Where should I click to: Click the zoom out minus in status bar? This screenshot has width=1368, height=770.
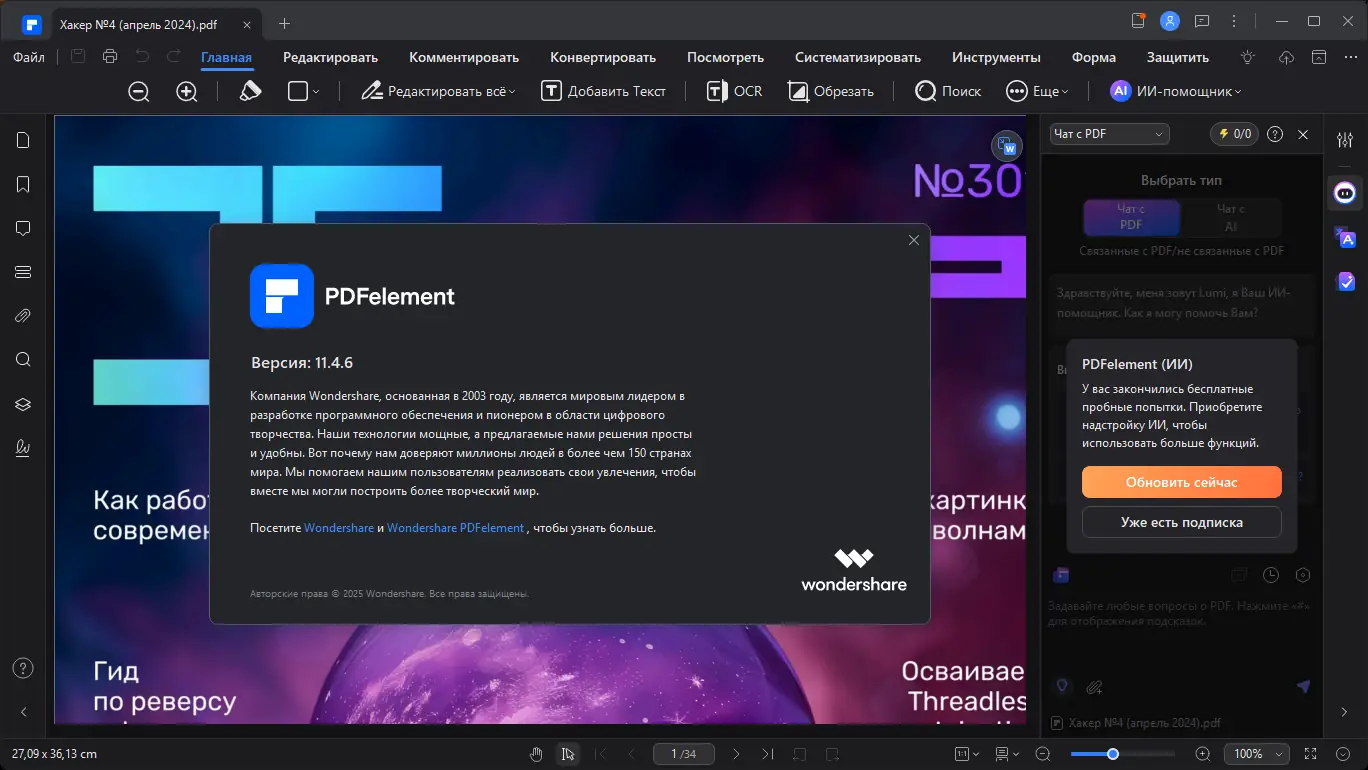tap(1043, 754)
